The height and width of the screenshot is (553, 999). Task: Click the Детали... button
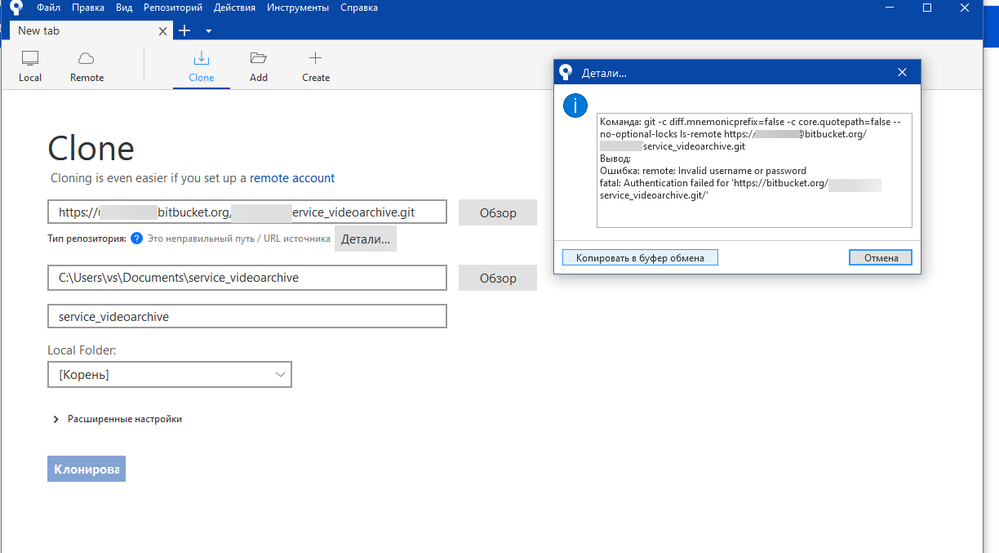(365, 239)
